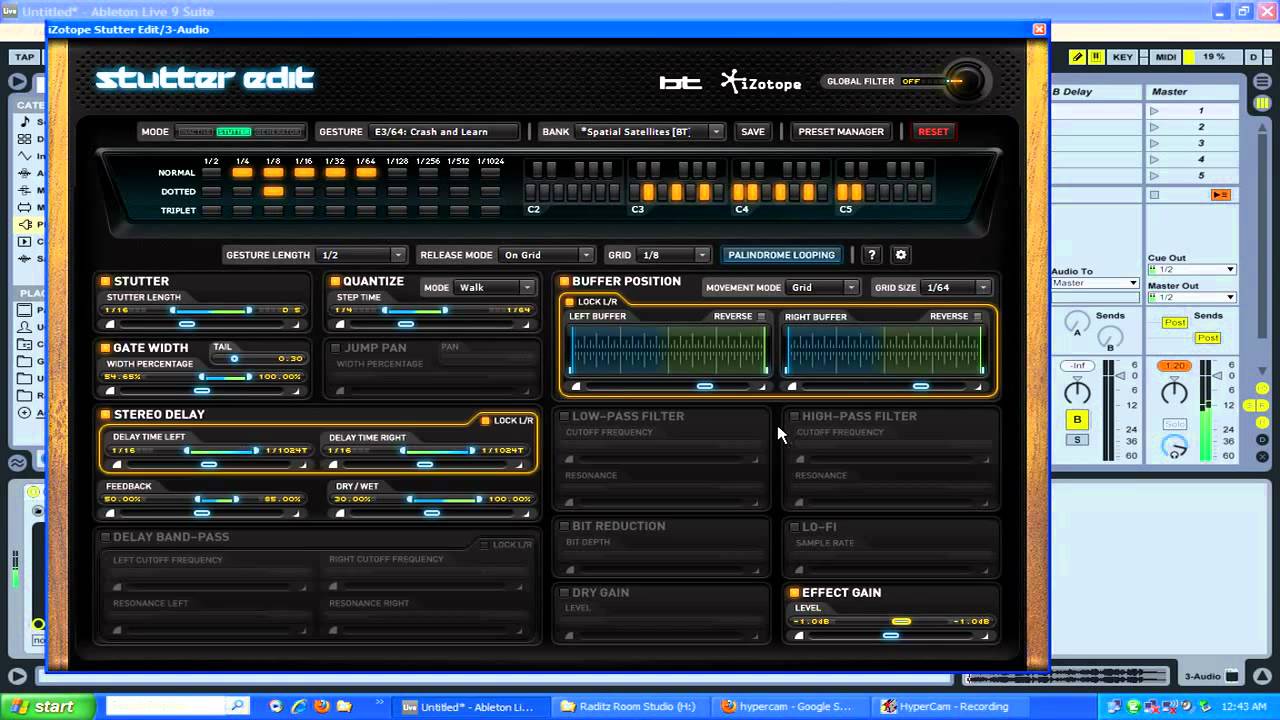
Task: Launch scene 1 in Master track
Action: (x=1154, y=111)
